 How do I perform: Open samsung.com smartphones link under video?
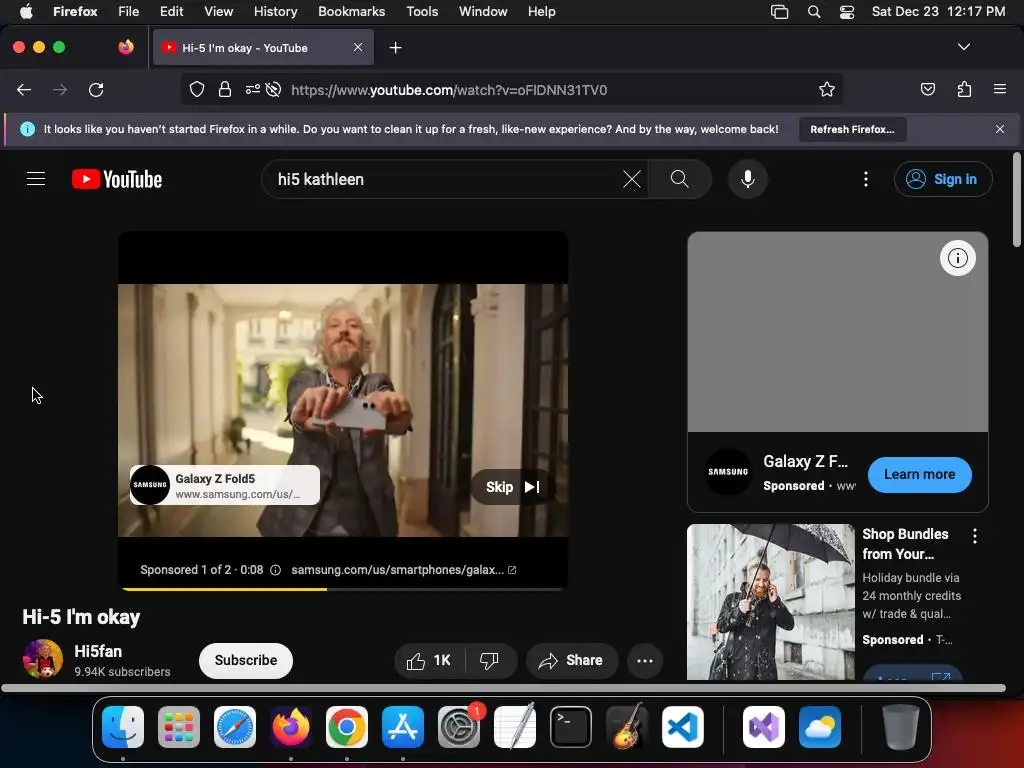(x=404, y=570)
